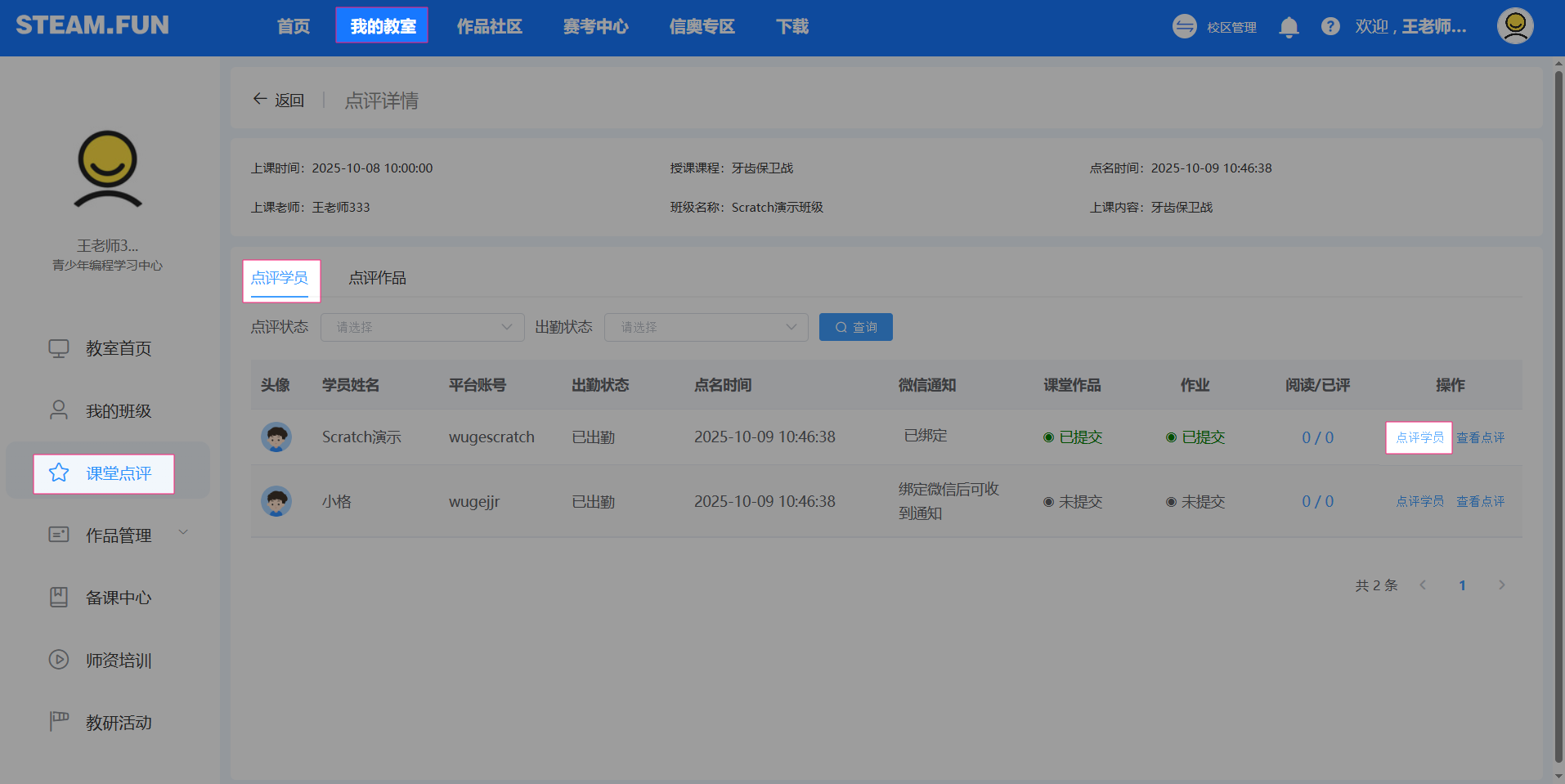Open 作品社区 in the top navigation
The width and height of the screenshot is (1565, 784).
coord(489,27)
